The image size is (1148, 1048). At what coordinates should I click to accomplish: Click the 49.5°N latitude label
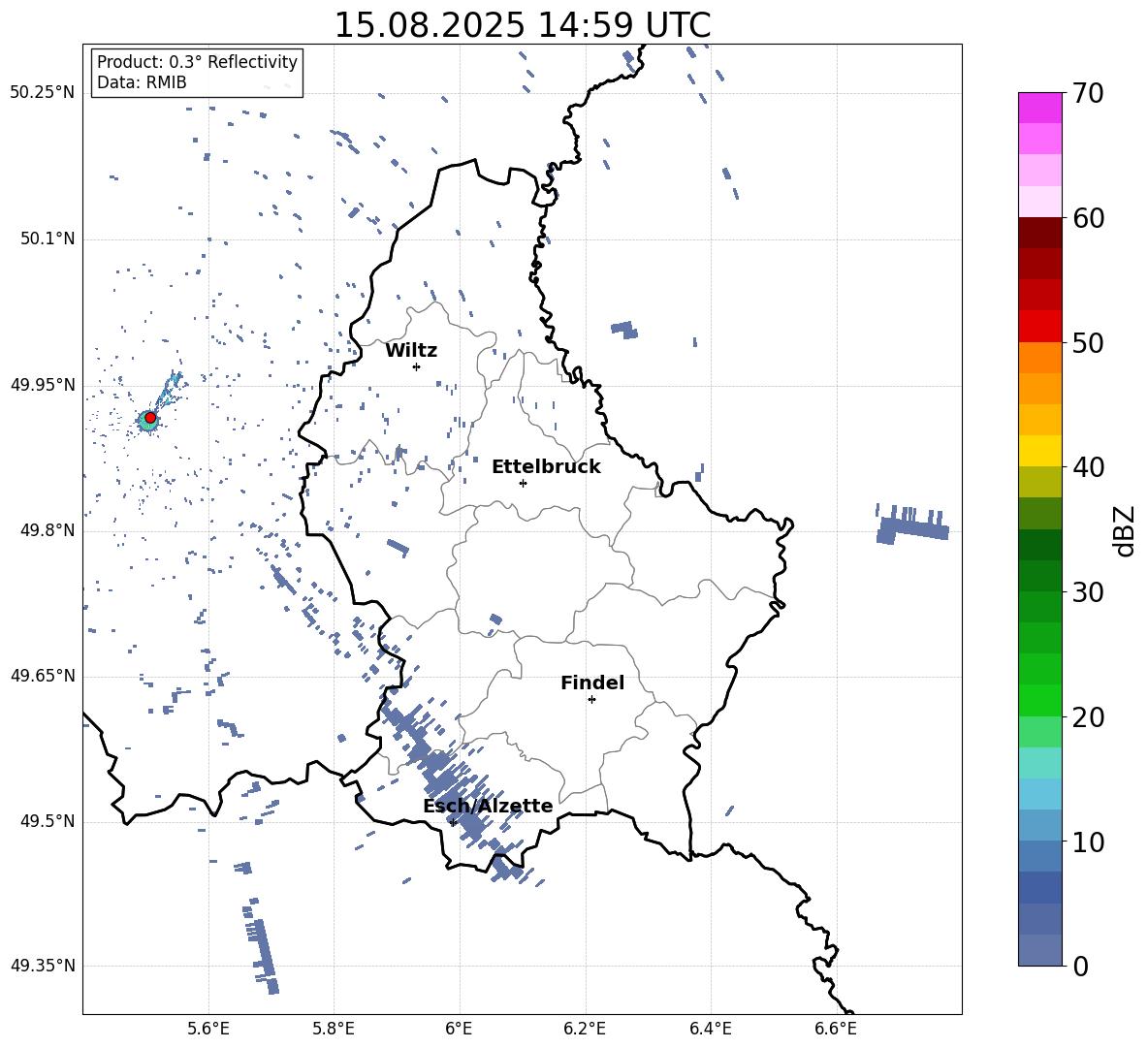point(48,821)
